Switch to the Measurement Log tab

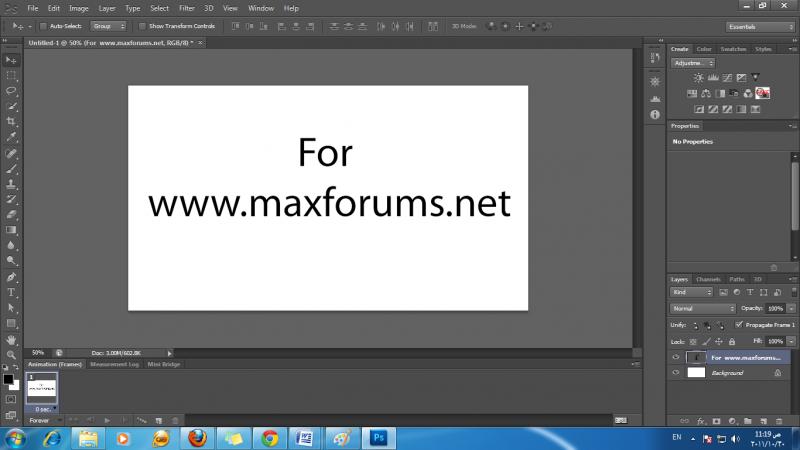coord(114,364)
